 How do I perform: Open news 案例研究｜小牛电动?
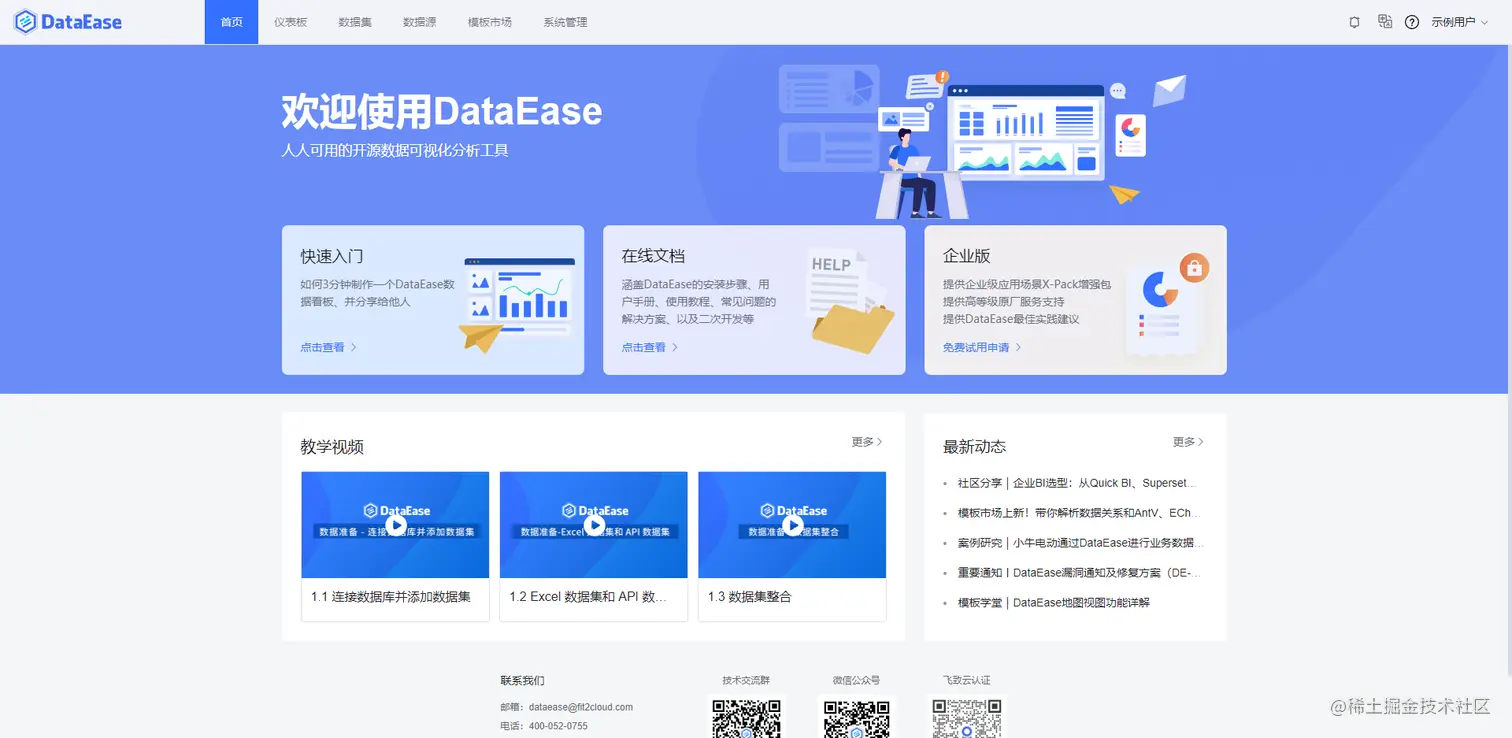coord(1080,543)
